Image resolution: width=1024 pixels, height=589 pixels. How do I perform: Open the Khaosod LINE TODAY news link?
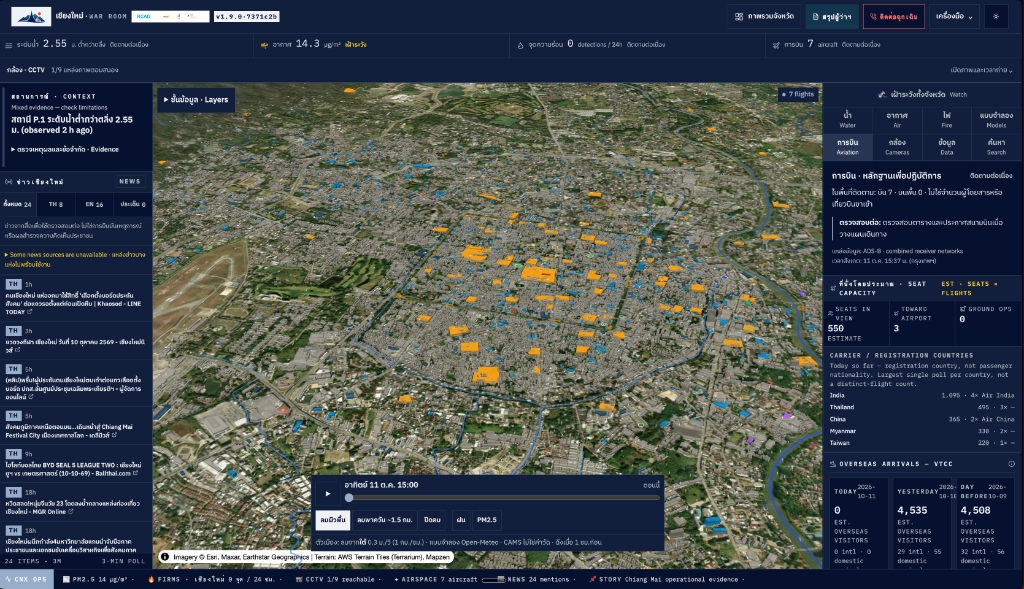72,304
